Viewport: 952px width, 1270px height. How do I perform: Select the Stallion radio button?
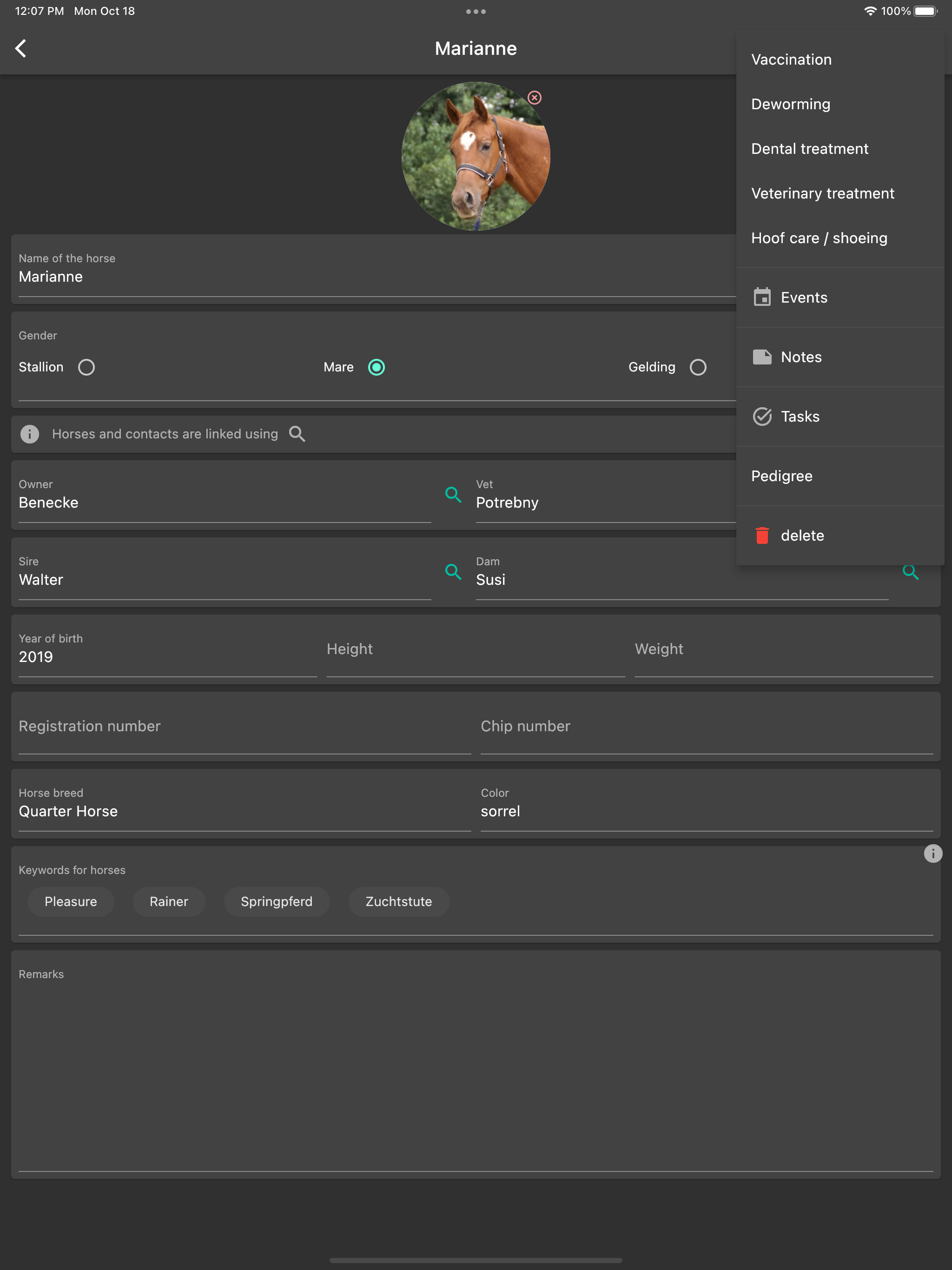point(87,367)
